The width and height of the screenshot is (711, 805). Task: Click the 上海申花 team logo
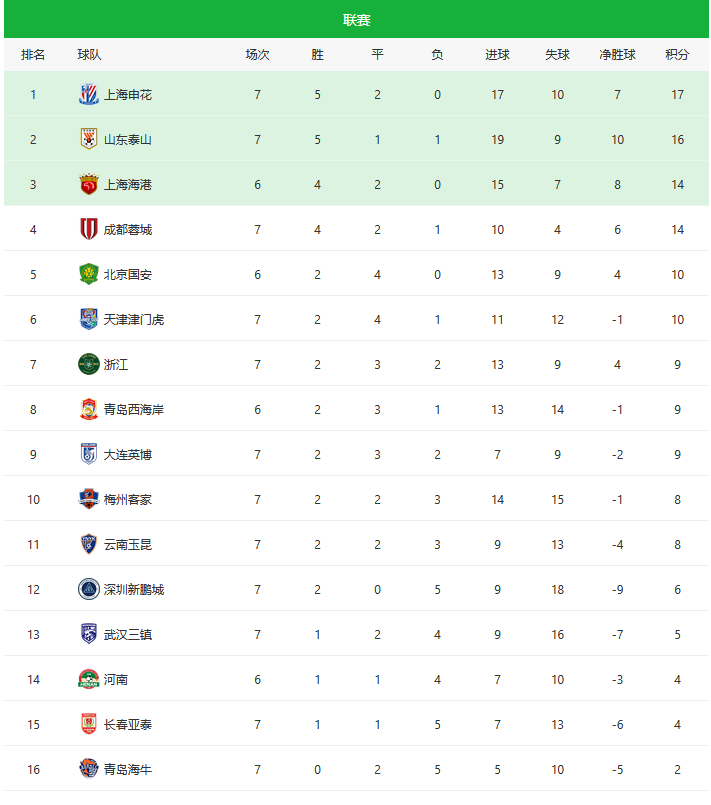89,94
